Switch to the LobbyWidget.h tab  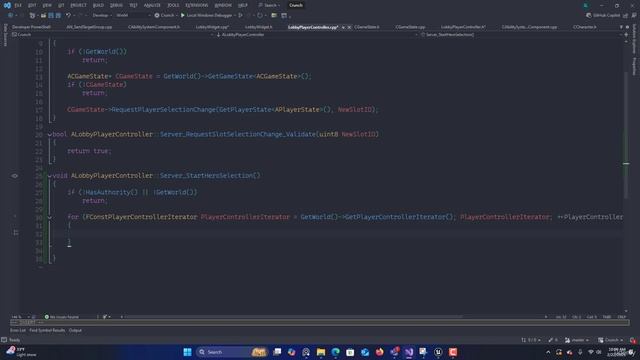pyautogui.click(x=258, y=27)
